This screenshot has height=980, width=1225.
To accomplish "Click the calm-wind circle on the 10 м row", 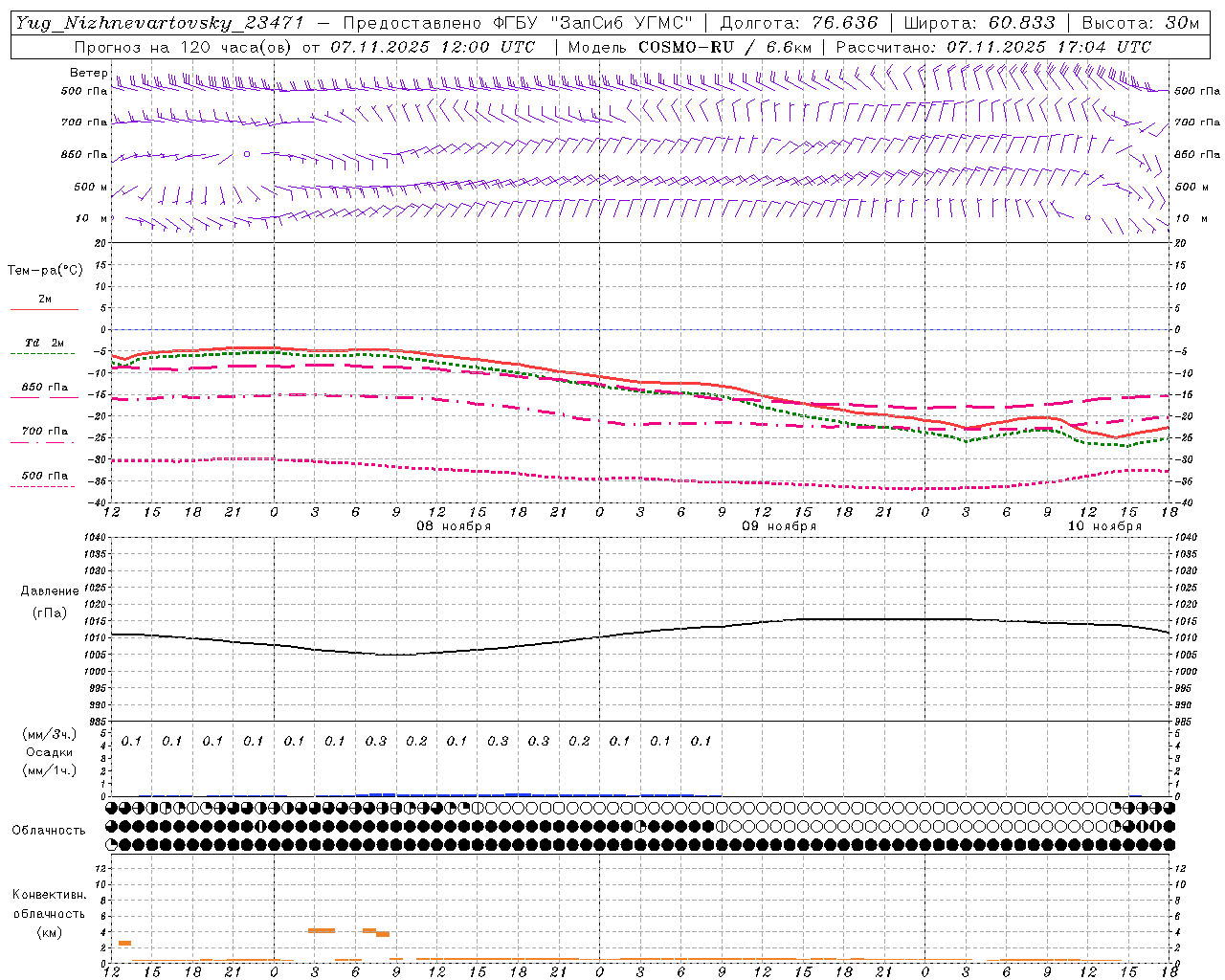I will point(1088,218).
